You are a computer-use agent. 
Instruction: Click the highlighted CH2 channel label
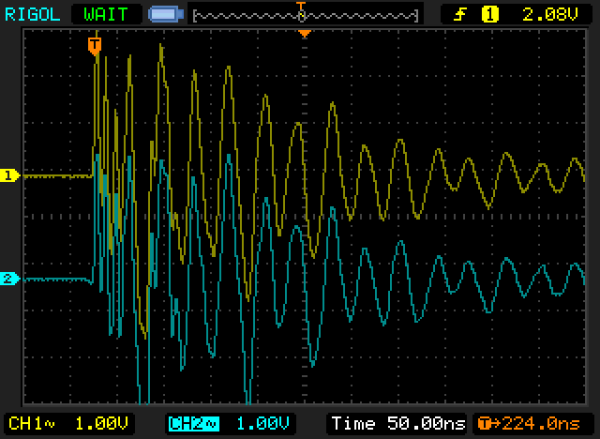[194, 424]
